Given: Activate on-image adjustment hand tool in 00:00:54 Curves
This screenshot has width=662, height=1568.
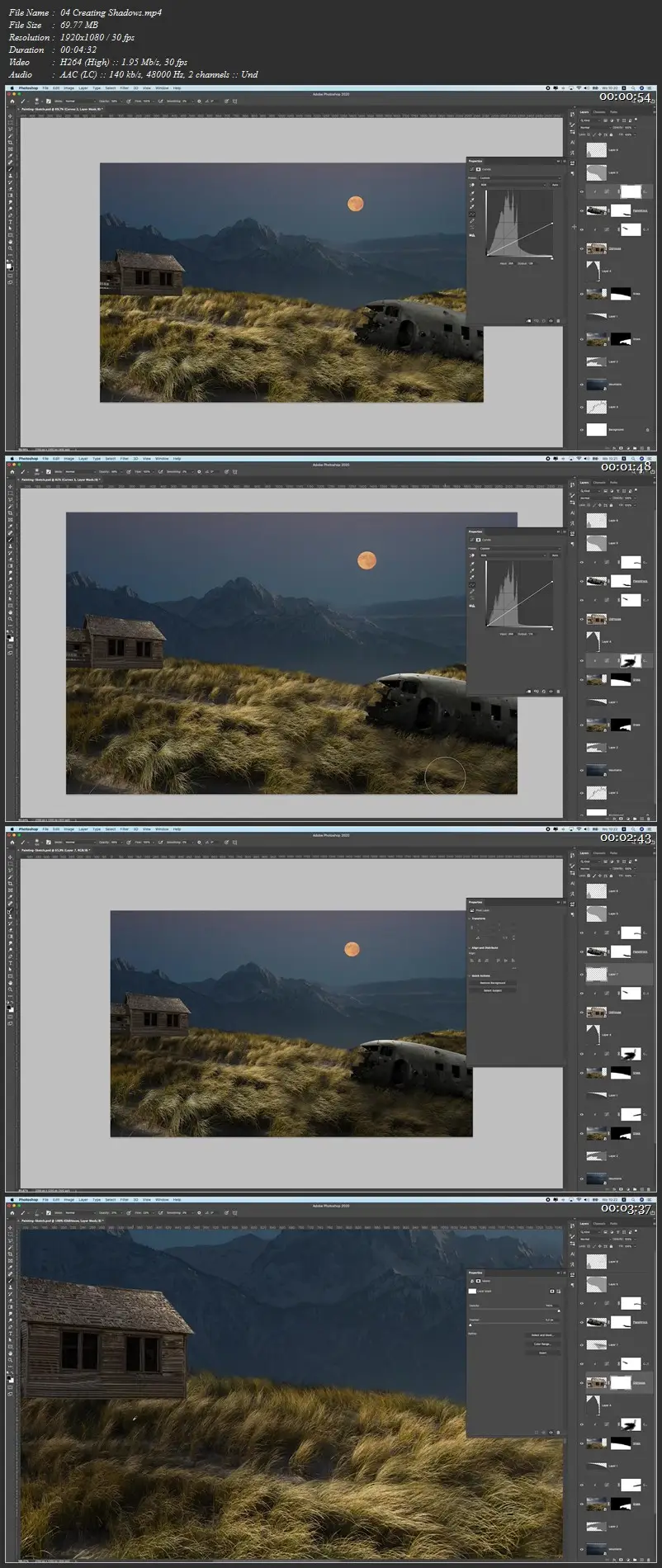Looking at the screenshot, I should click(472, 185).
